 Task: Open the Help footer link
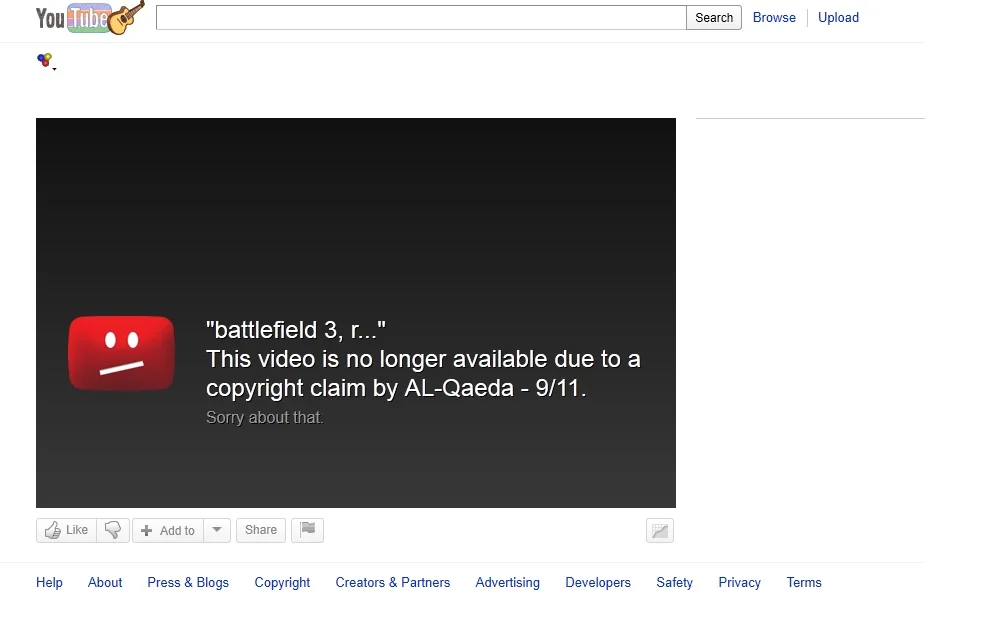pyautogui.click(x=49, y=583)
